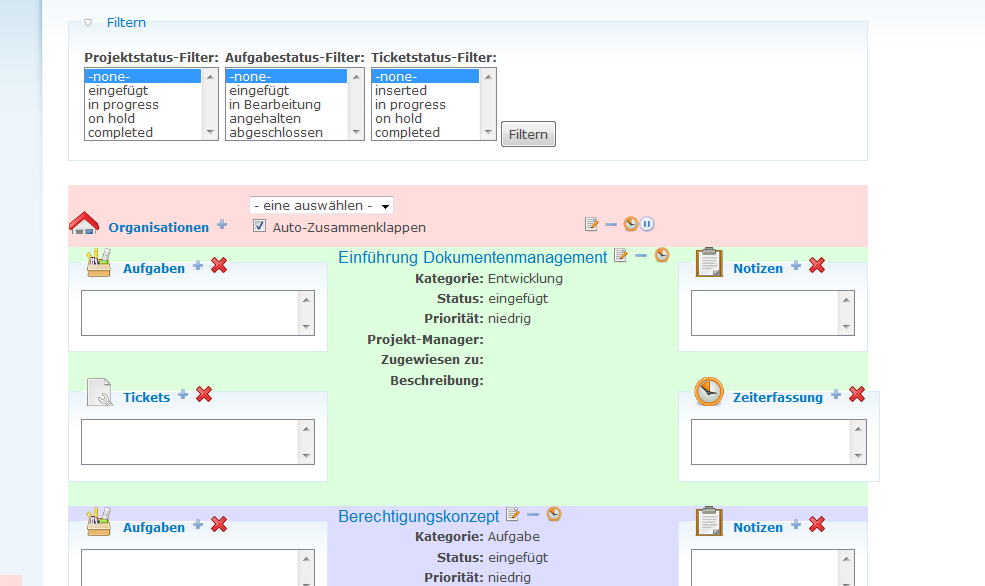The image size is (985, 586).
Task: Click the red X in Berechtigungskonzept's Notizen panel
Action: [817, 524]
